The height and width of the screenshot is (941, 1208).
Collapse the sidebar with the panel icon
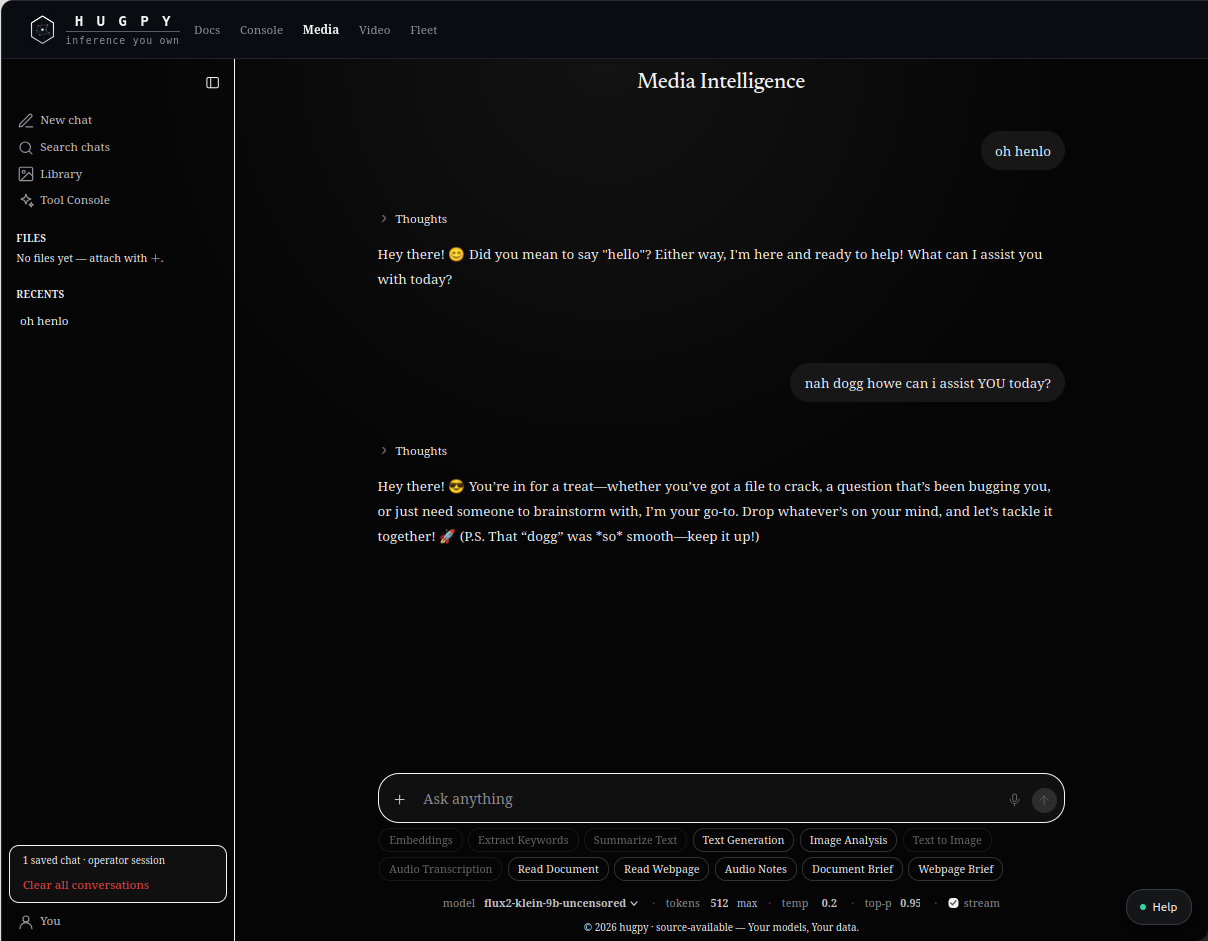tap(212, 83)
